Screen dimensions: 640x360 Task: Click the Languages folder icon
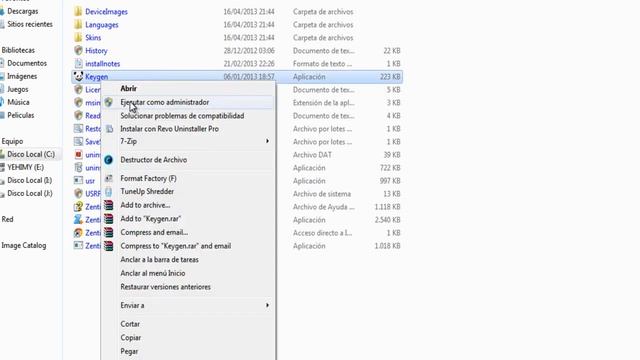pos(78,24)
